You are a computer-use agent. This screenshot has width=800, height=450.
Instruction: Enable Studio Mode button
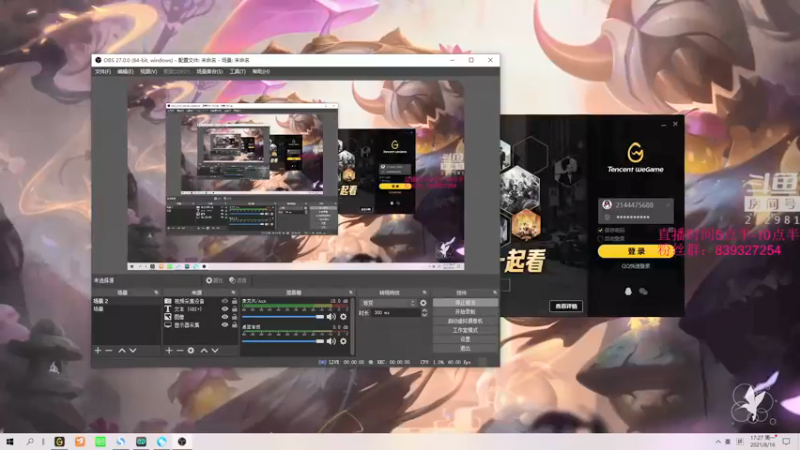pyautogui.click(x=465, y=330)
